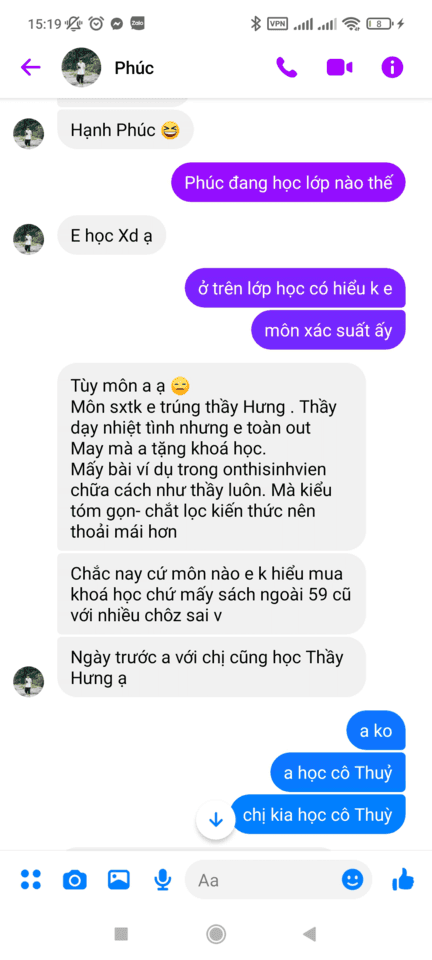Tap the microphone to record voice message
The image size is (432, 960).
(x=162, y=880)
